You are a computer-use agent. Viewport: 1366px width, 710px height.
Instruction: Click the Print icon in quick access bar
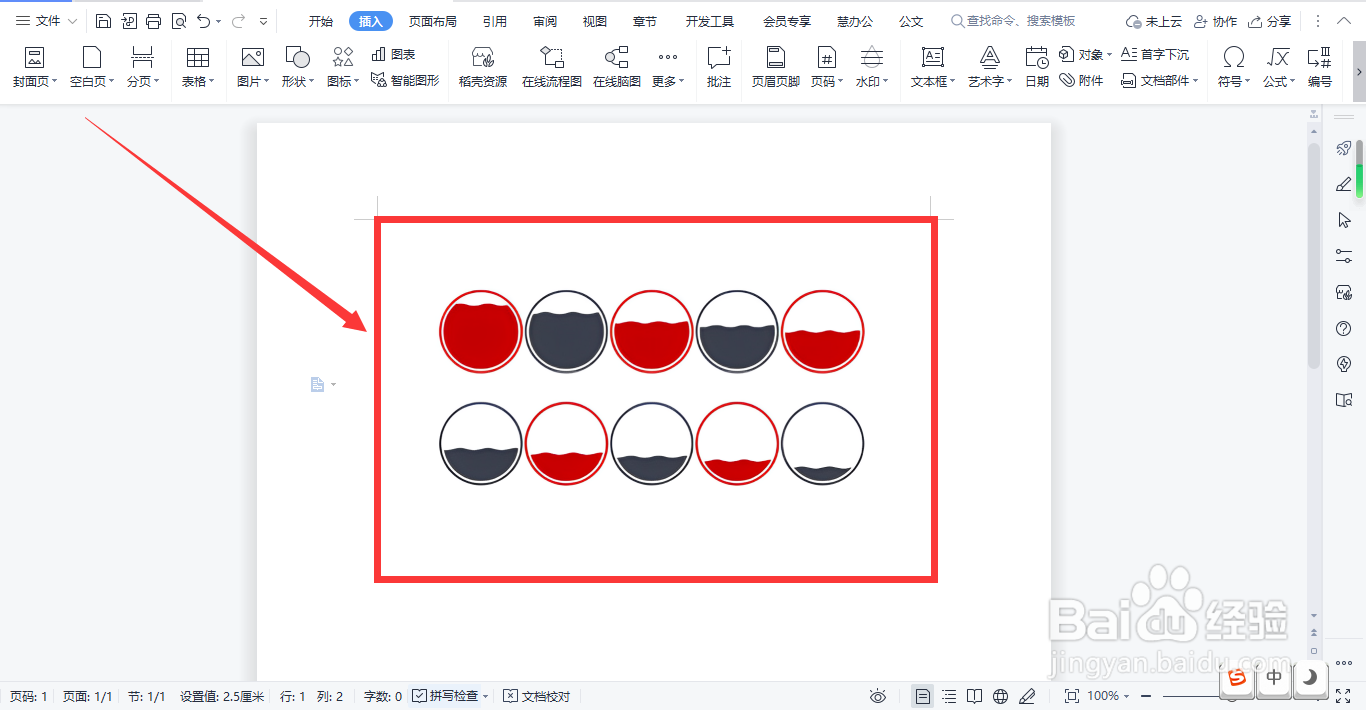click(x=153, y=21)
